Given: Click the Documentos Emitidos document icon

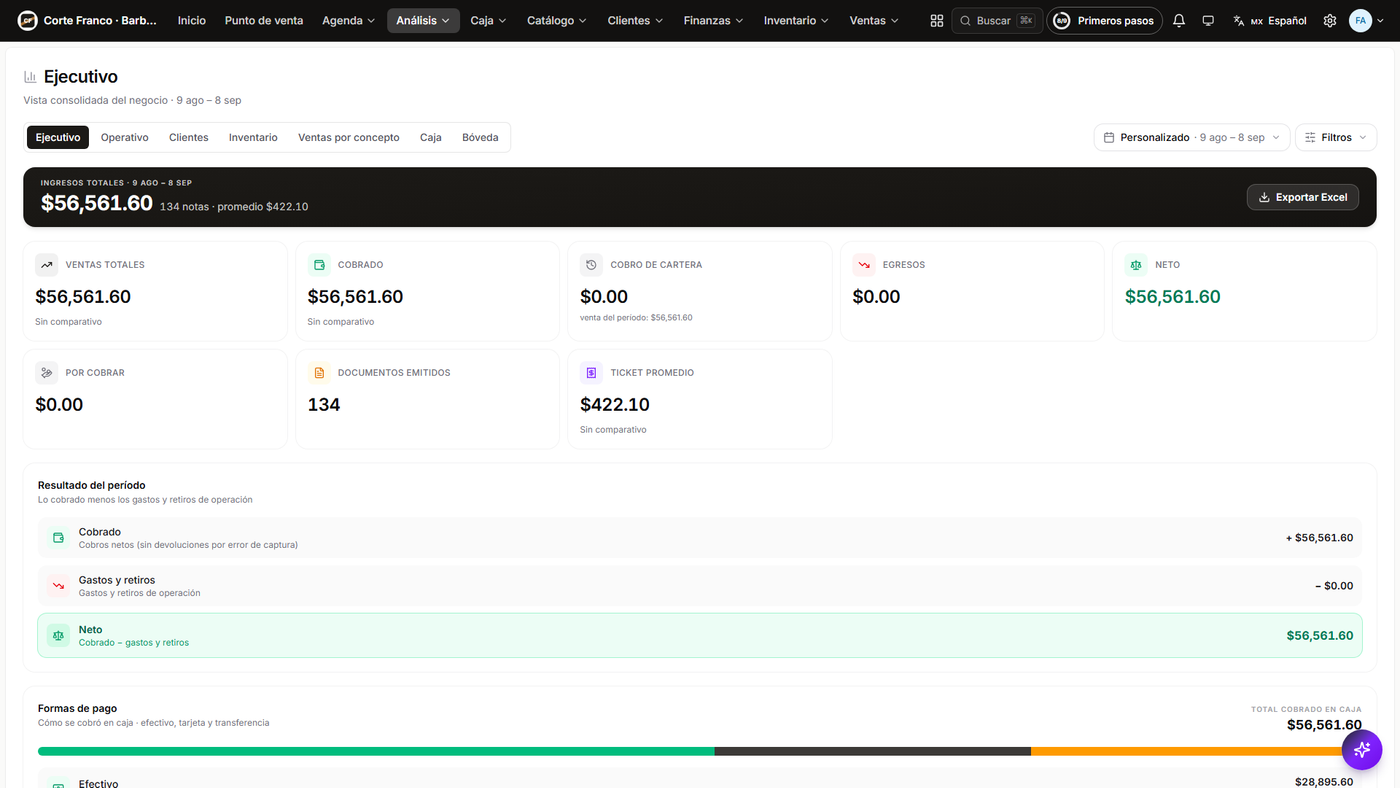Looking at the screenshot, I should 320,373.
